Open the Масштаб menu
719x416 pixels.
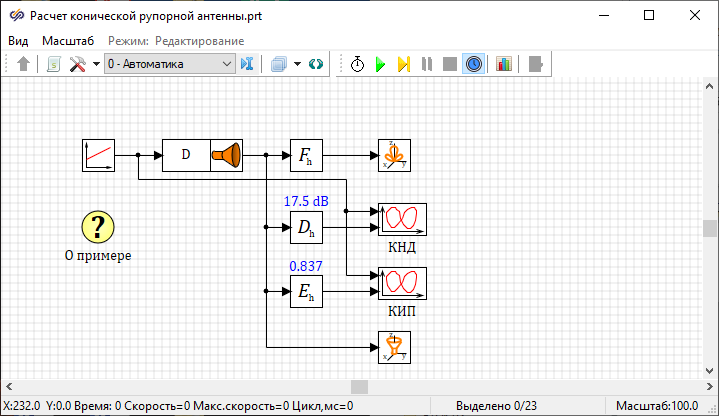pyautogui.click(x=68, y=41)
